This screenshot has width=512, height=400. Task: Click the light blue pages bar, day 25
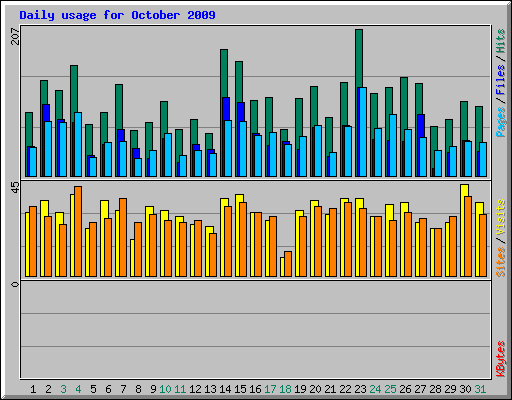coord(393,145)
